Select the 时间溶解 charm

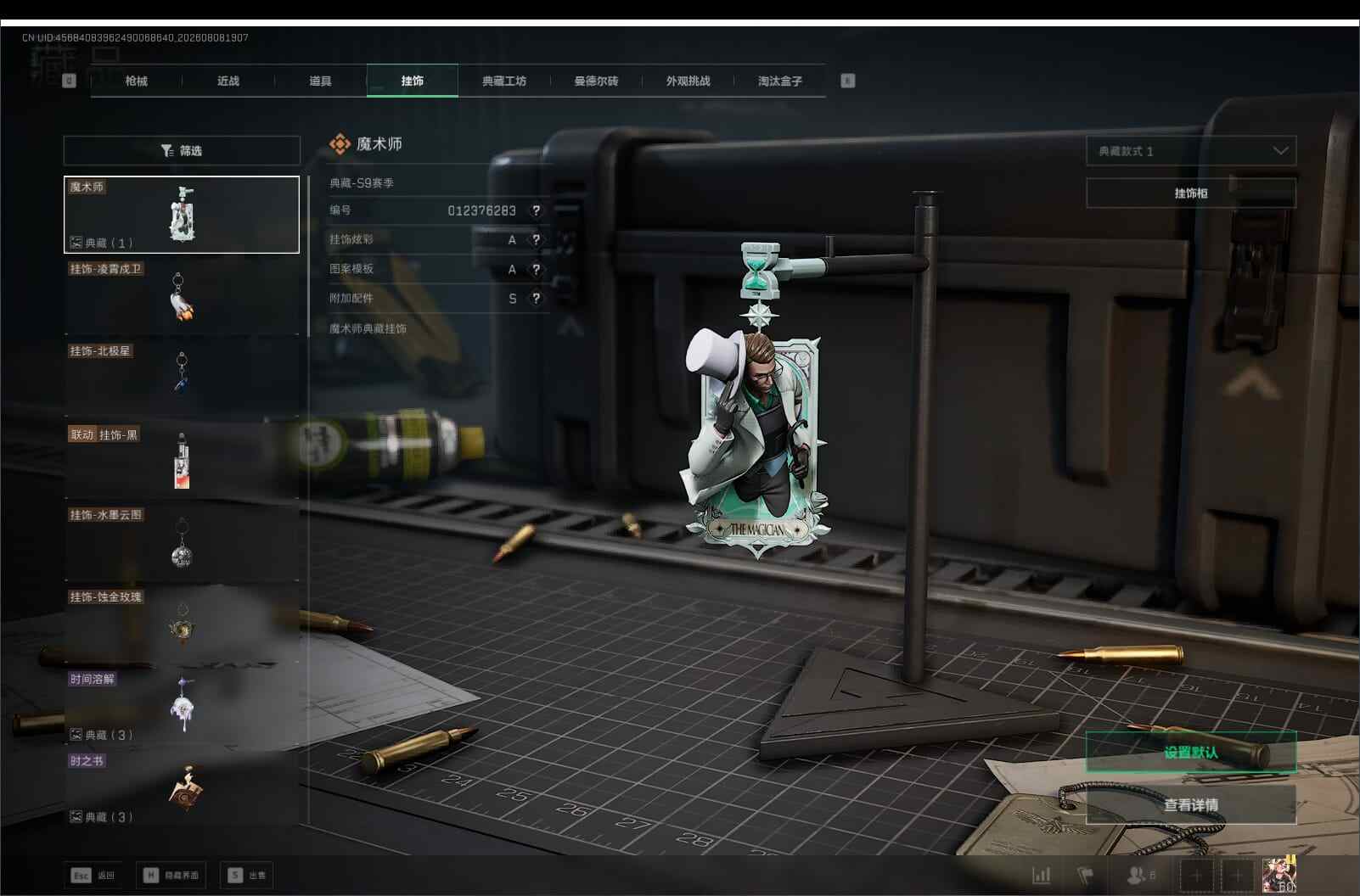(x=182, y=707)
